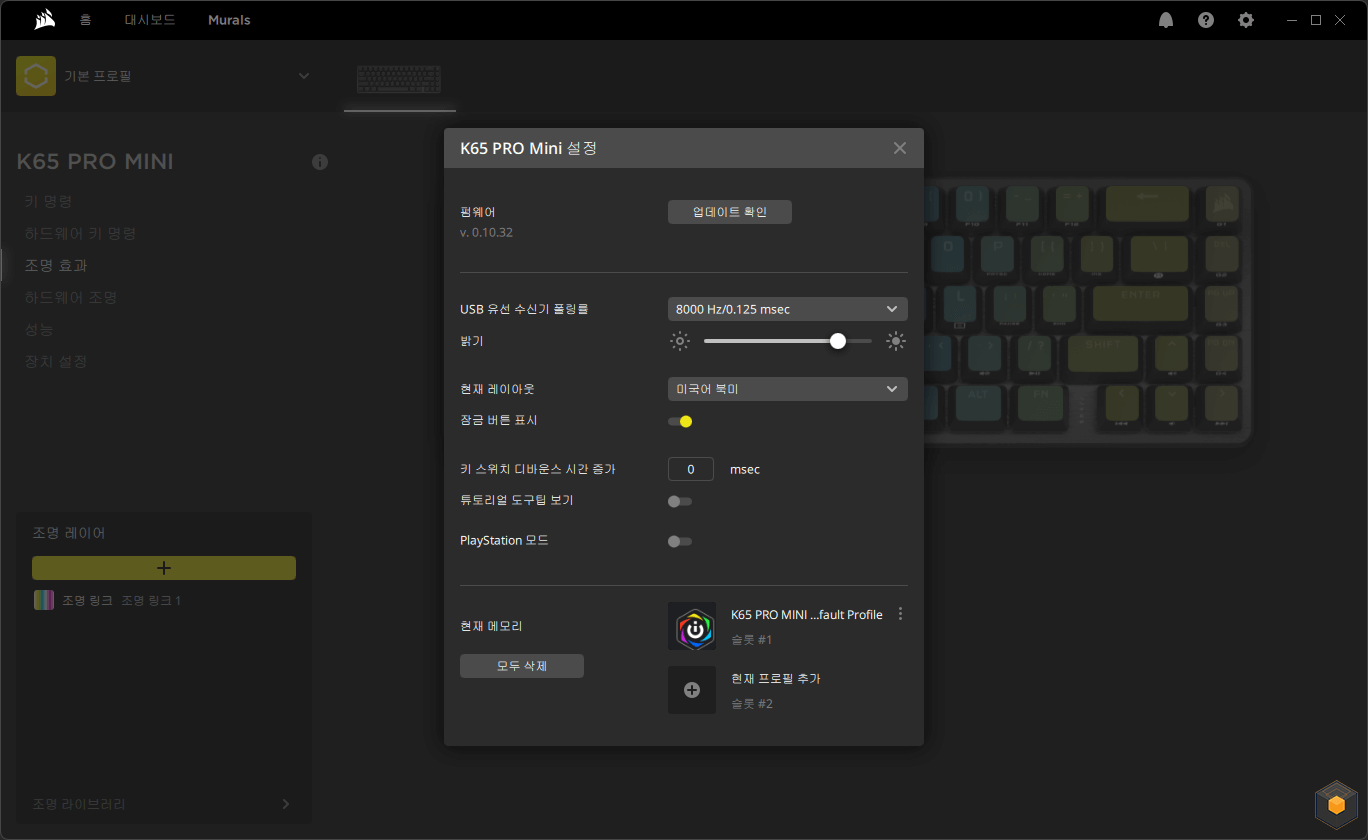Click the orange cube icon in the corner
Viewport: 1368px width, 840px height.
(1336, 803)
